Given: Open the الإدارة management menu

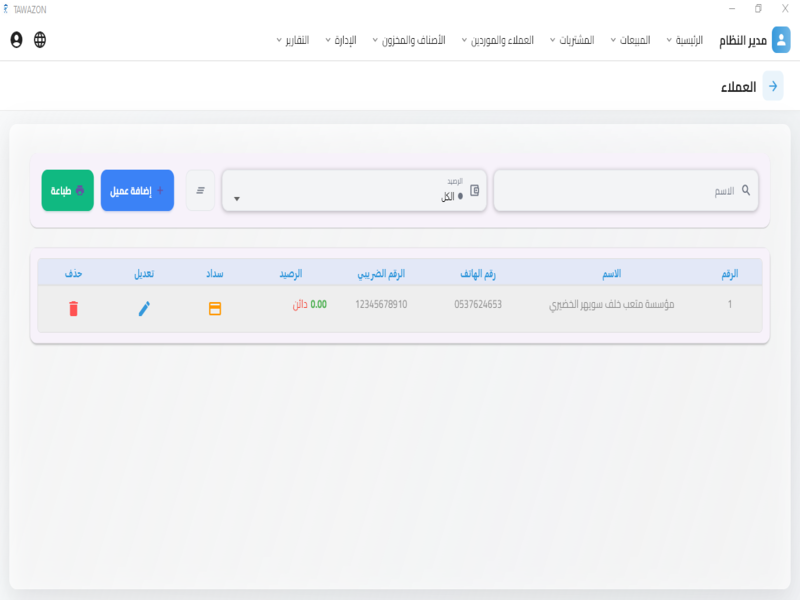Looking at the screenshot, I should pos(338,40).
